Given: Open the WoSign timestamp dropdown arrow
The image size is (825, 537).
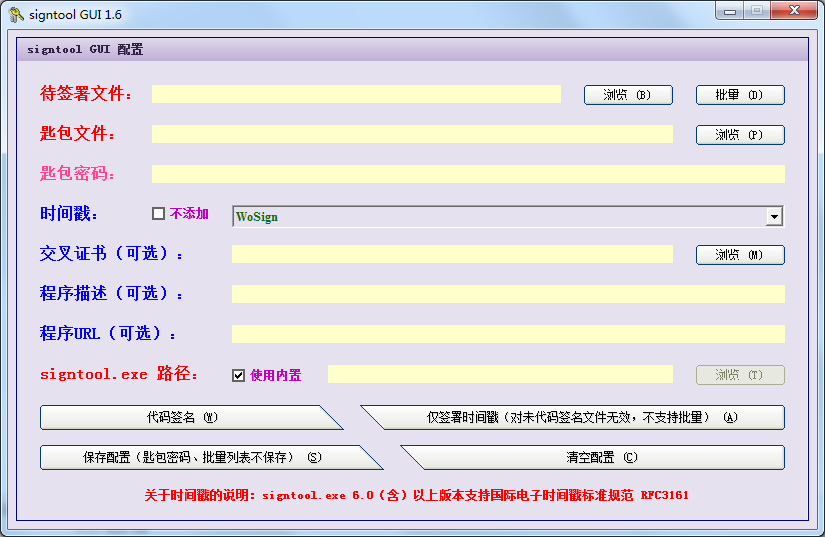Looking at the screenshot, I should tap(774, 216).
